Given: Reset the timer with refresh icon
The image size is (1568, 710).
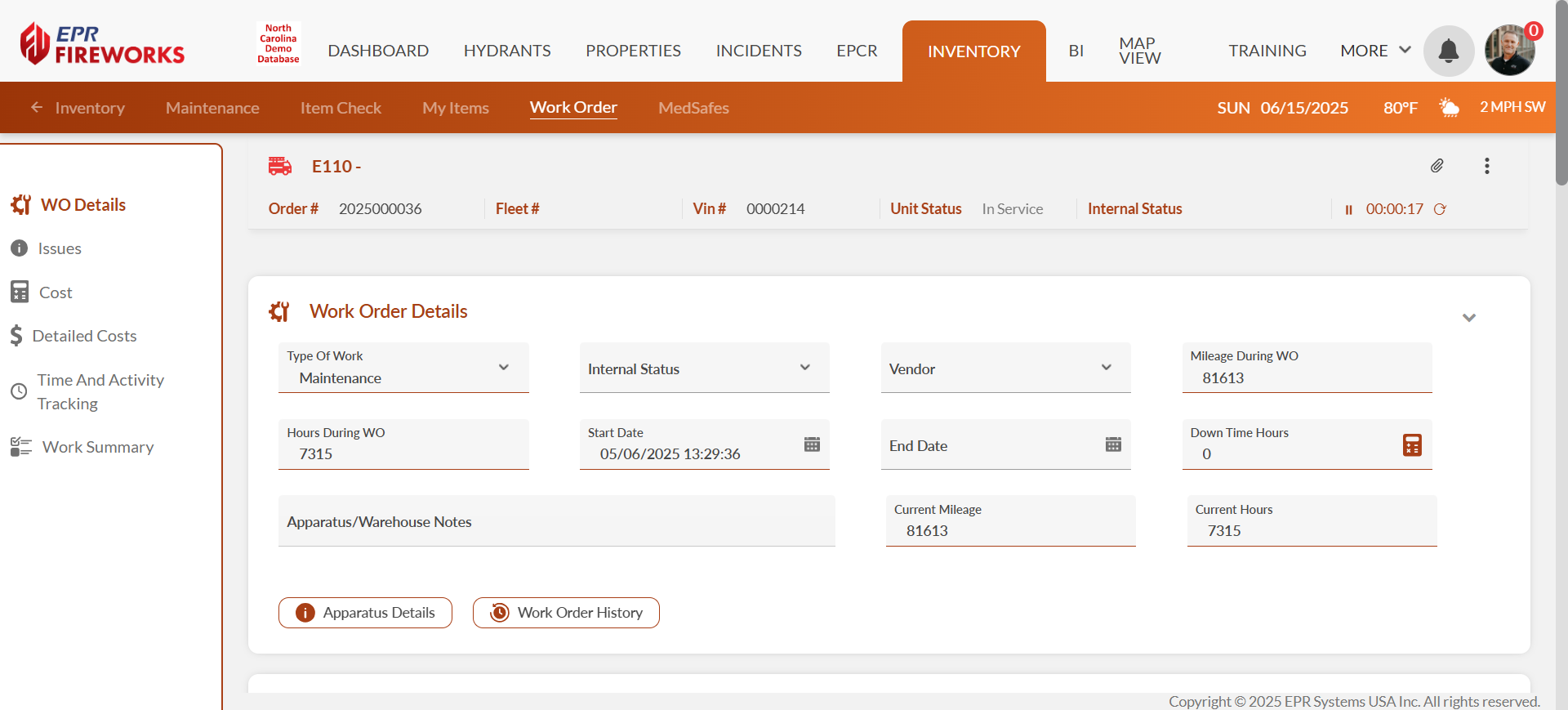Looking at the screenshot, I should [x=1440, y=209].
